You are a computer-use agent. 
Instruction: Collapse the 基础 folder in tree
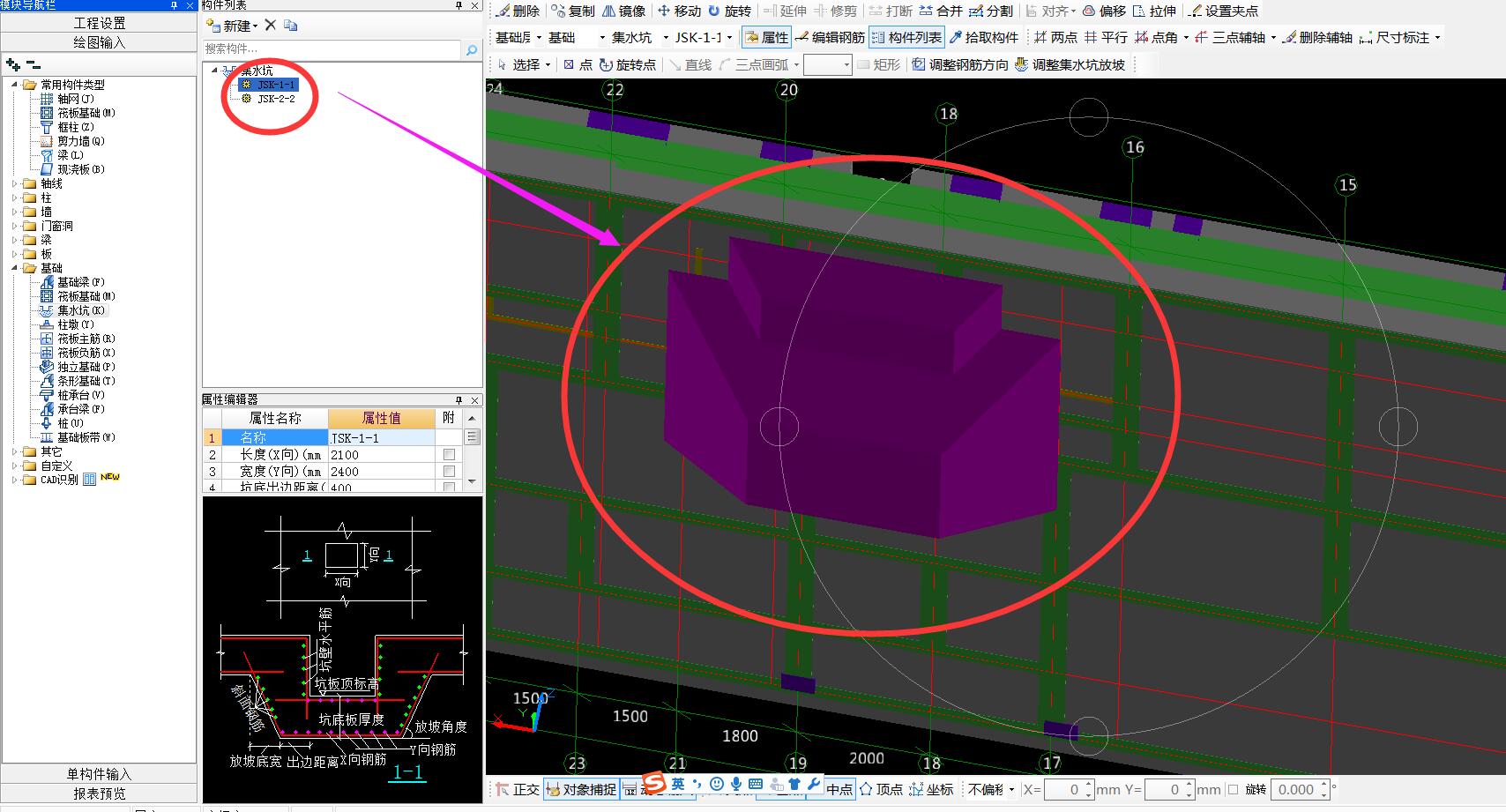pos(15,268)
